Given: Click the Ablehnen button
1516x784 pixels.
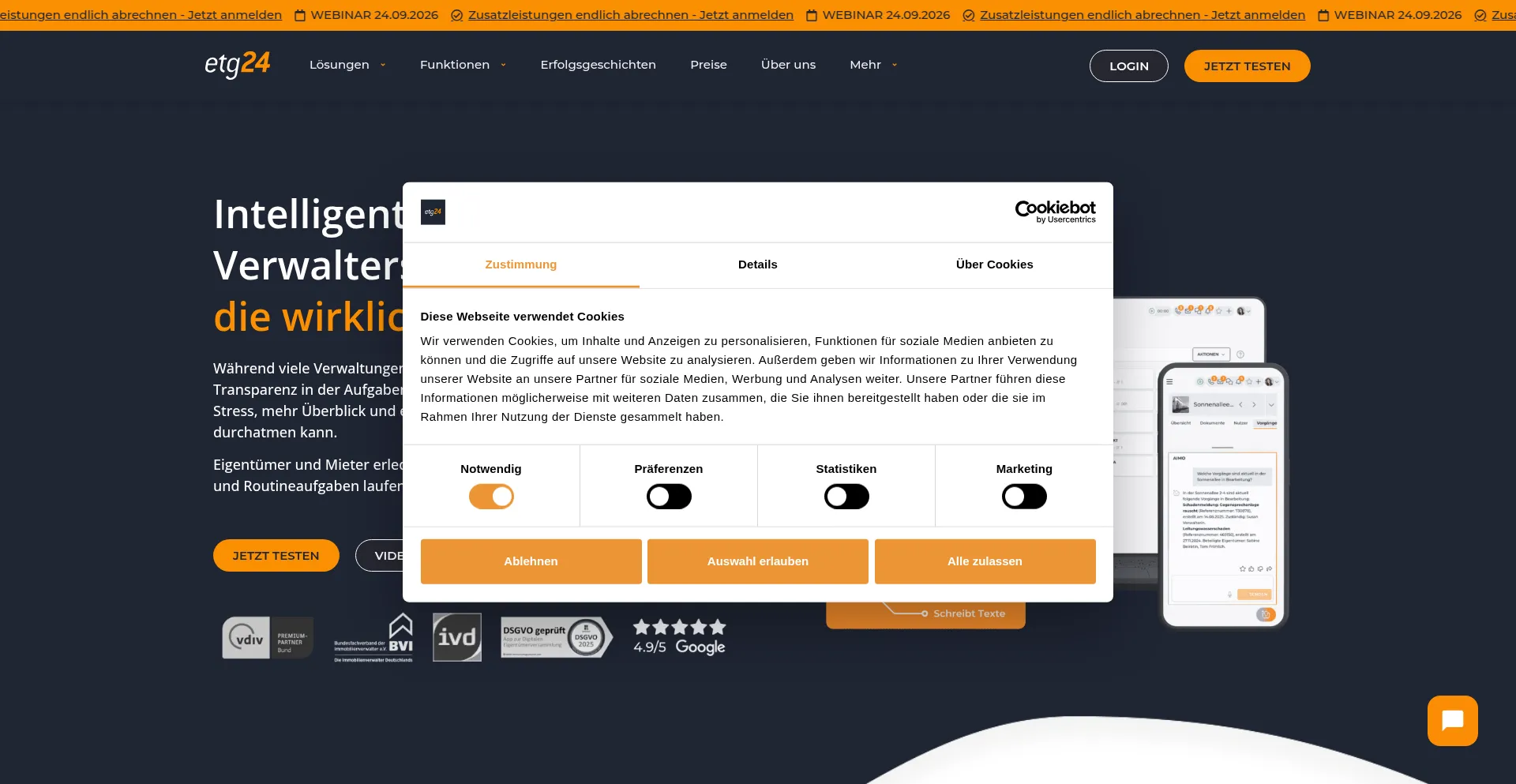Looking at the screenshot, I should (531, 561).
